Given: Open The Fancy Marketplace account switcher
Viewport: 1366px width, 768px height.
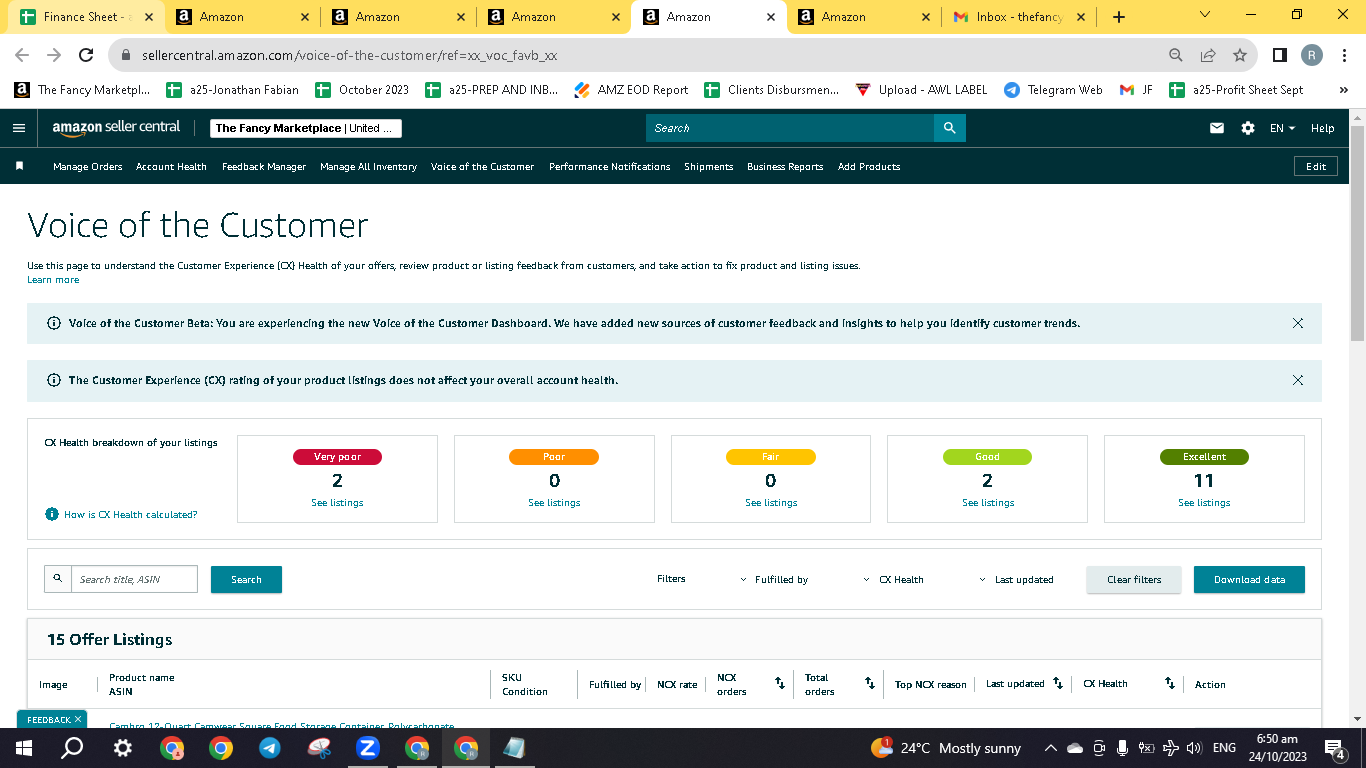Looking at the screenshot, I should (306, 128).
